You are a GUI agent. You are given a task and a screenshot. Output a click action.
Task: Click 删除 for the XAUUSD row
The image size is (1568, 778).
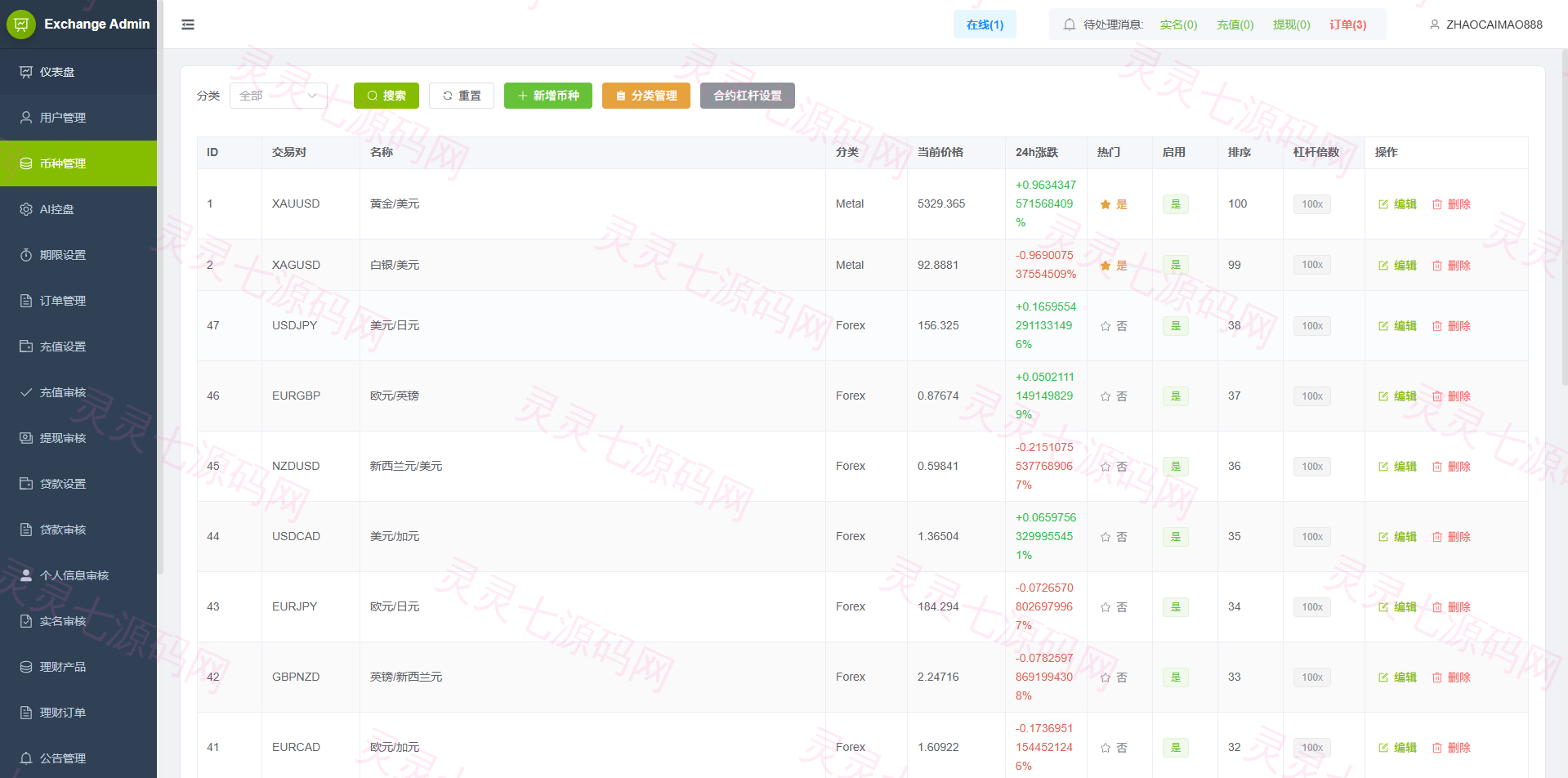point(1451,204)
